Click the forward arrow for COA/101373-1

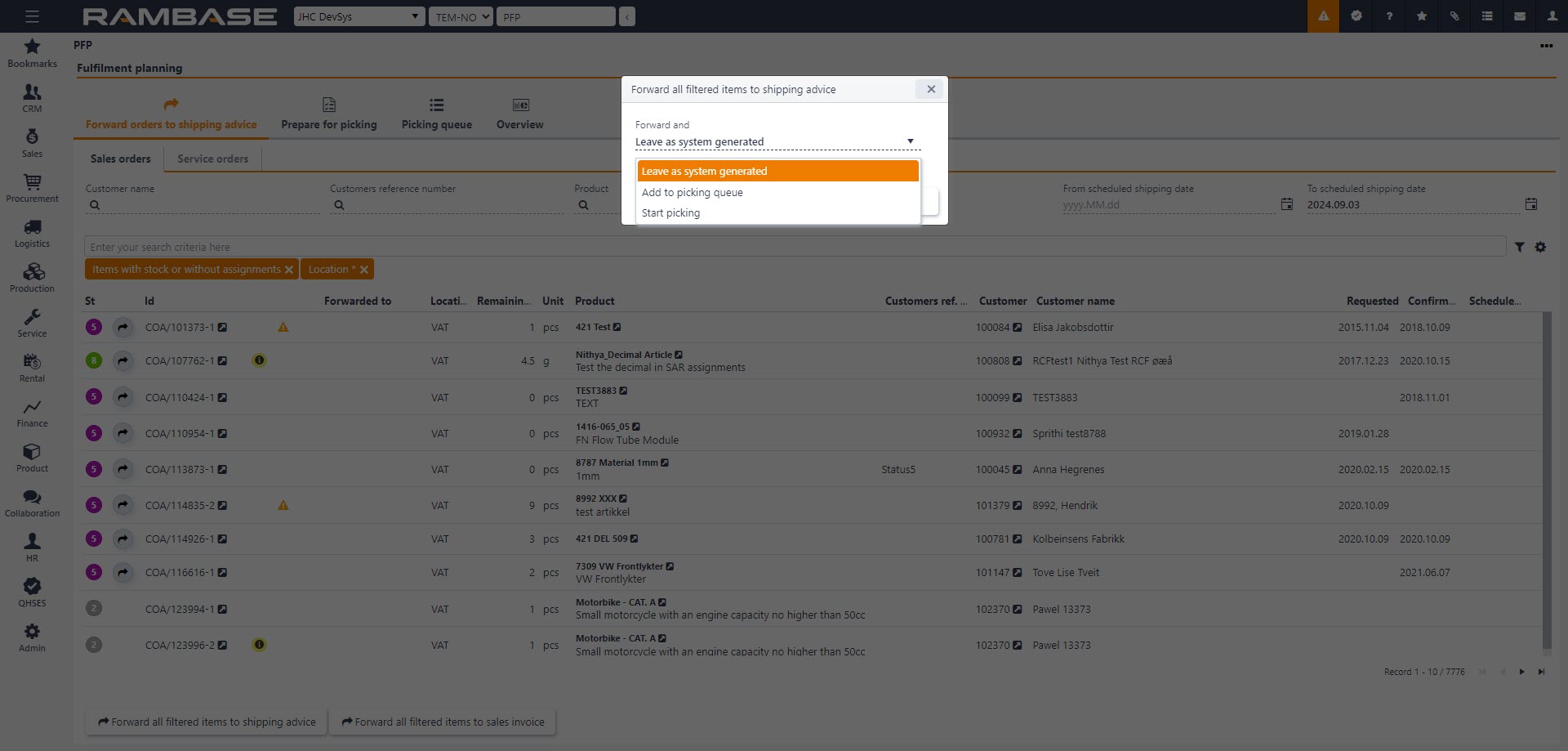point(122,328)
